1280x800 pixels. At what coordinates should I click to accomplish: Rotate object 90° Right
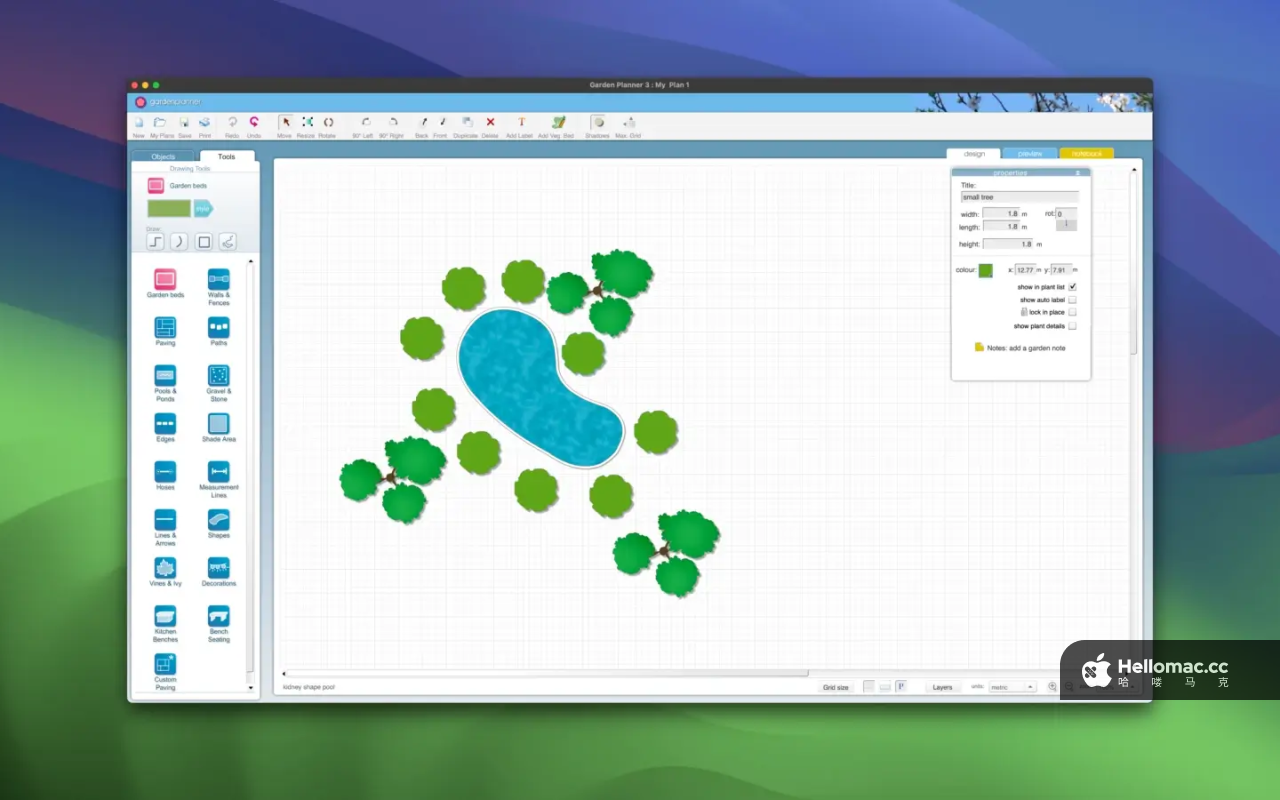click(x=393, y=123)
